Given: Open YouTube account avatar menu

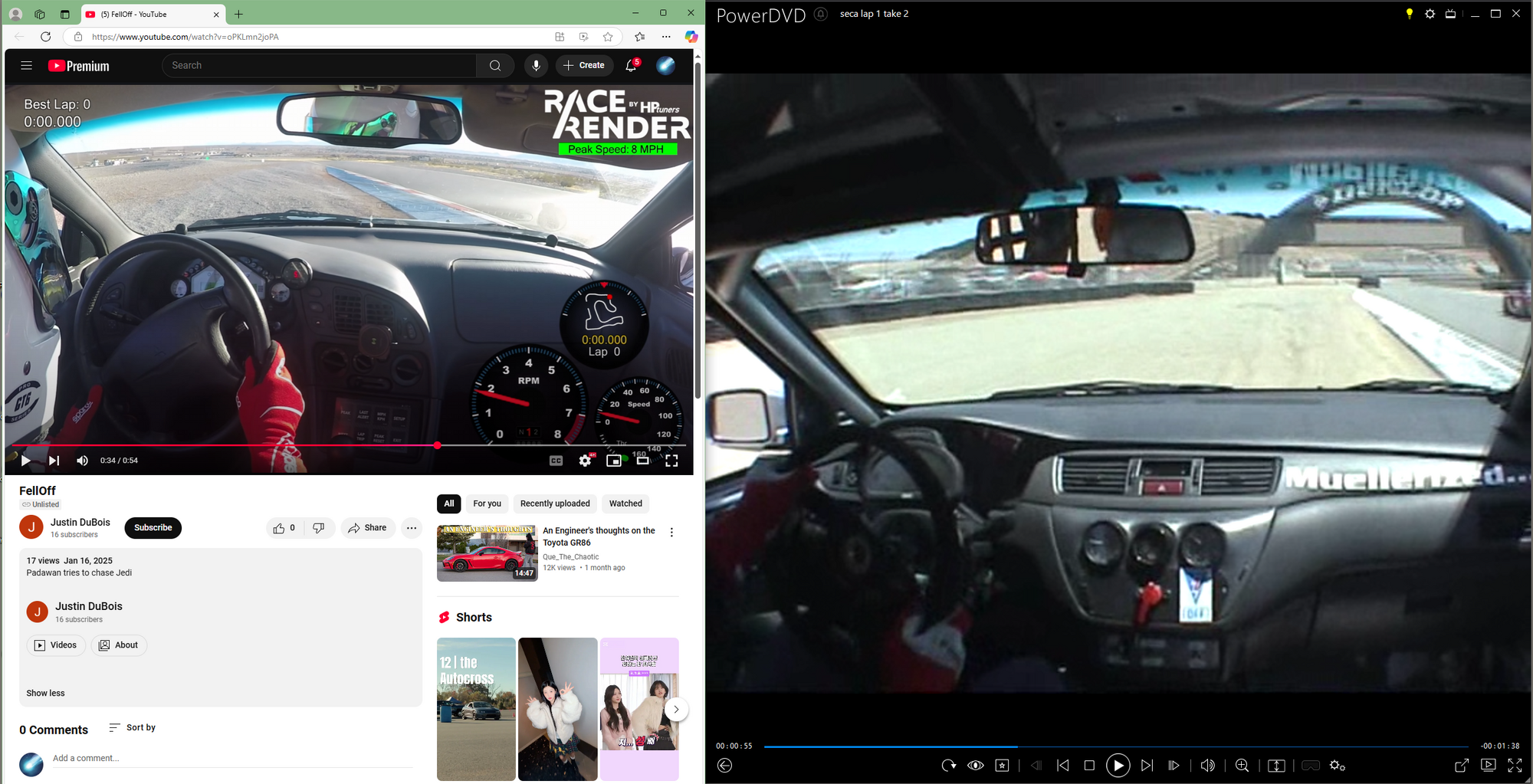Looking at the screenshot, I should tap(666, 66).
